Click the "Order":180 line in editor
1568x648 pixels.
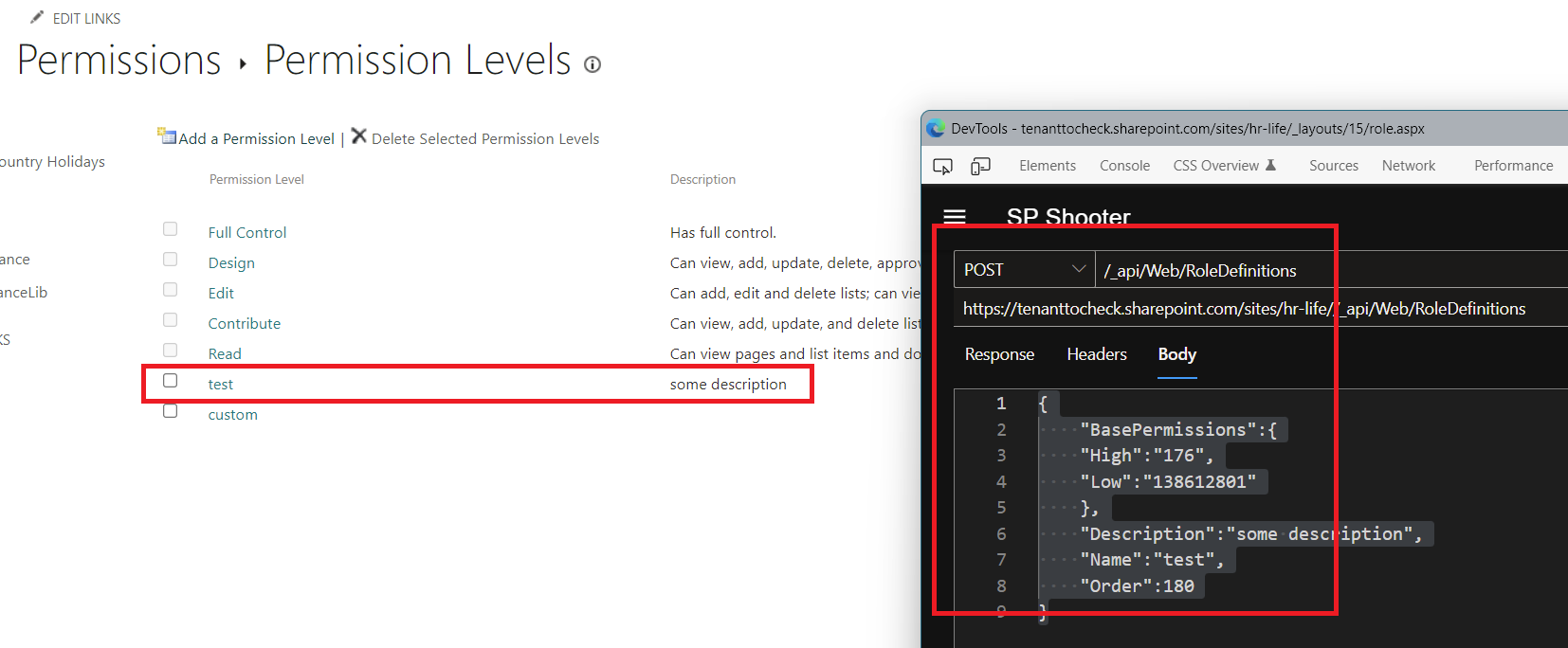1137,585
